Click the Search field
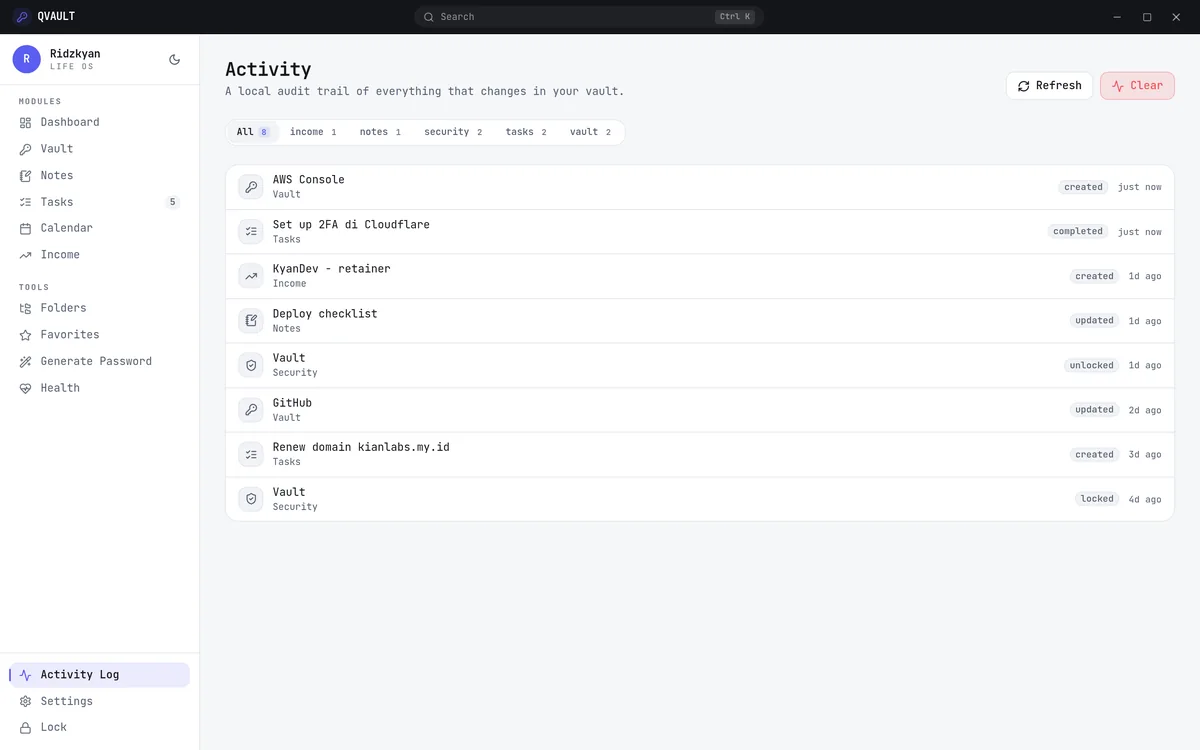 click(589, 17)
